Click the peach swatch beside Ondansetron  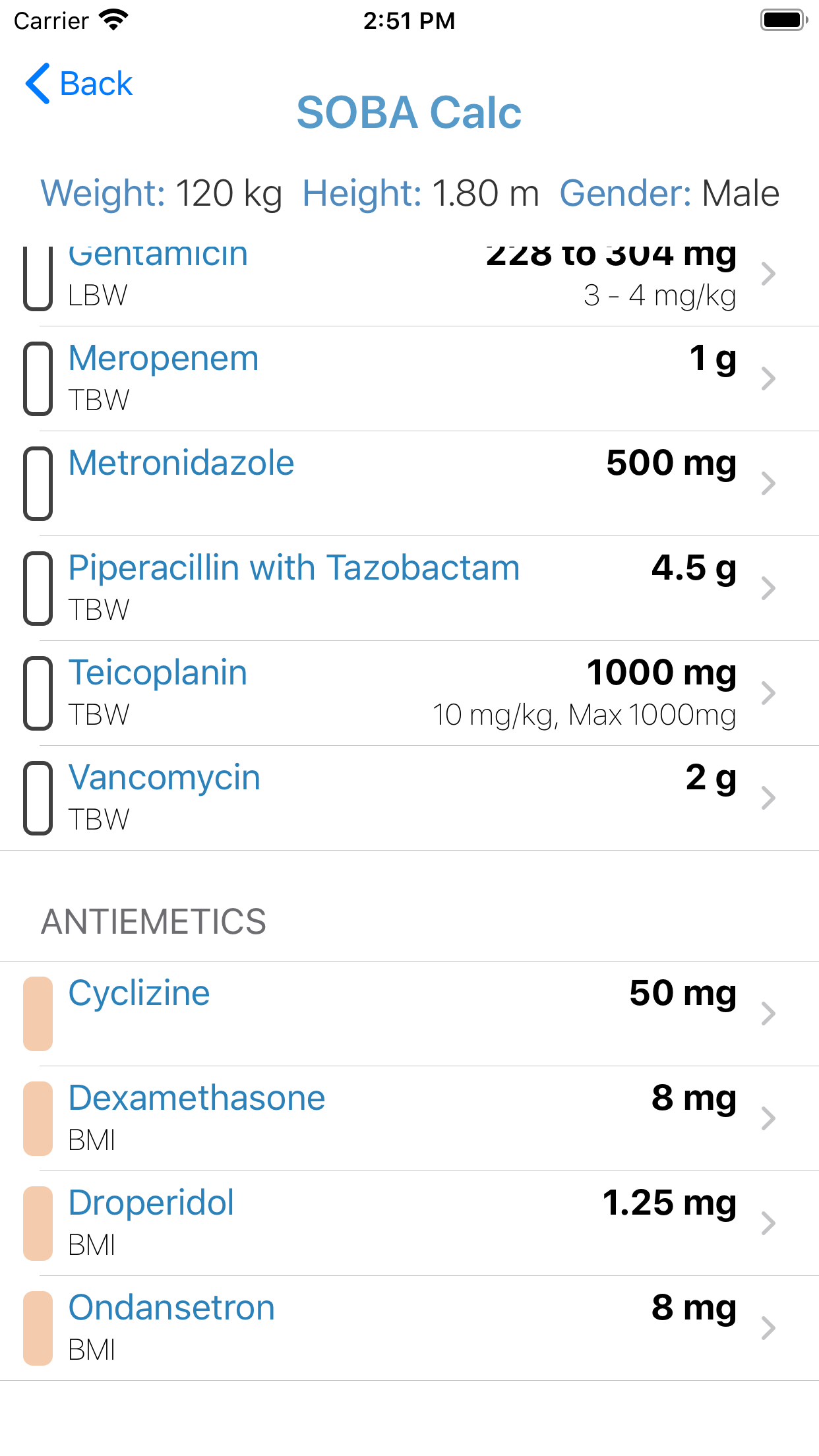38,1328
